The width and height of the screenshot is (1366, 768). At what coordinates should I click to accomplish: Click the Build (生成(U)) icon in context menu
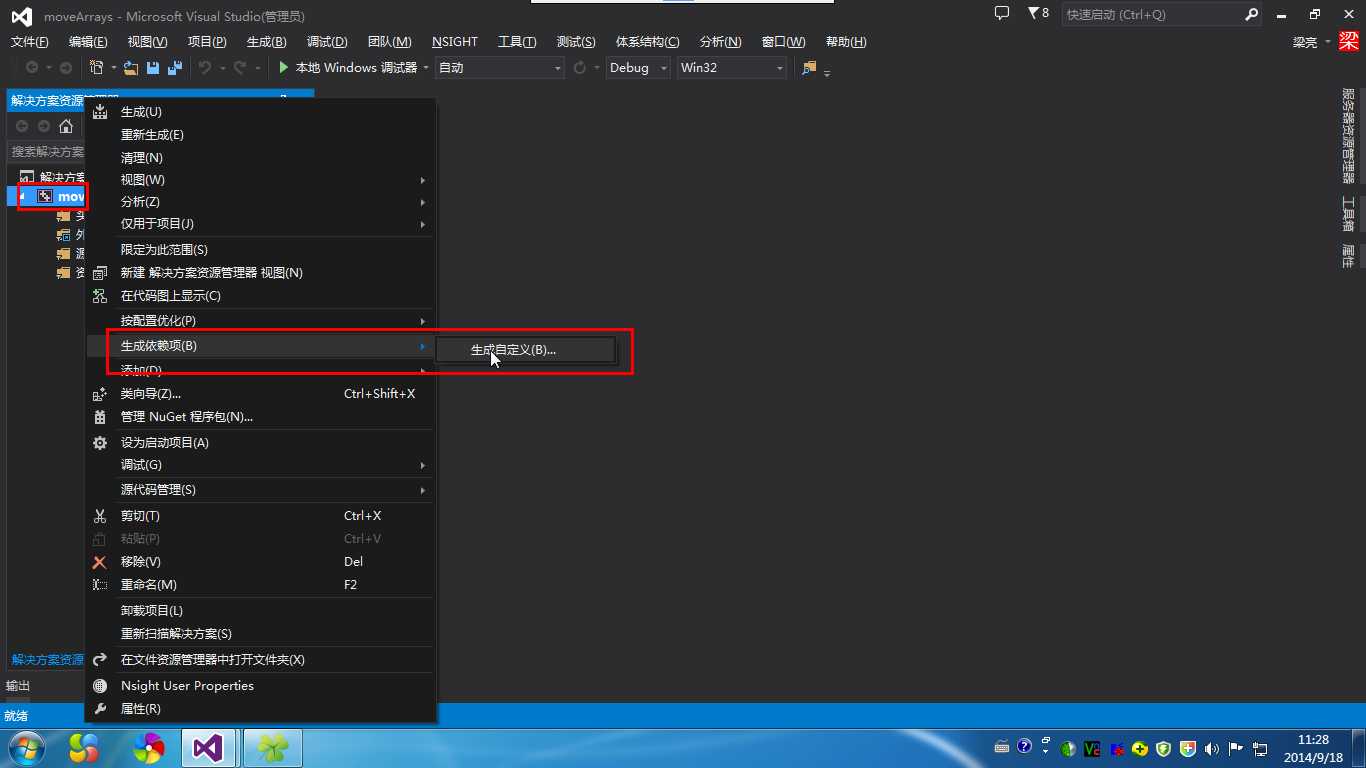pyautogui.click(x=99, y=112)
